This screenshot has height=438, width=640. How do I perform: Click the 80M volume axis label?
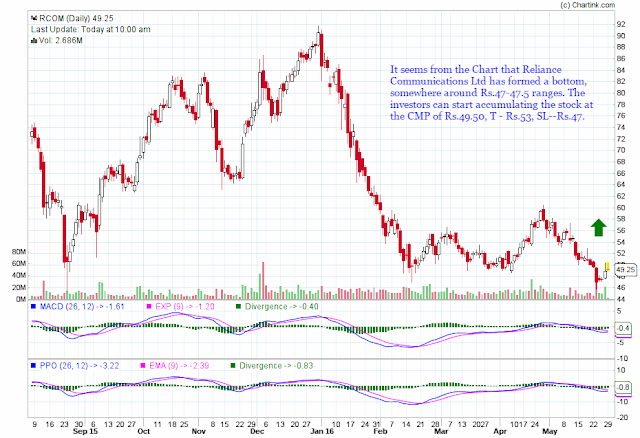(x=19, y=252)
